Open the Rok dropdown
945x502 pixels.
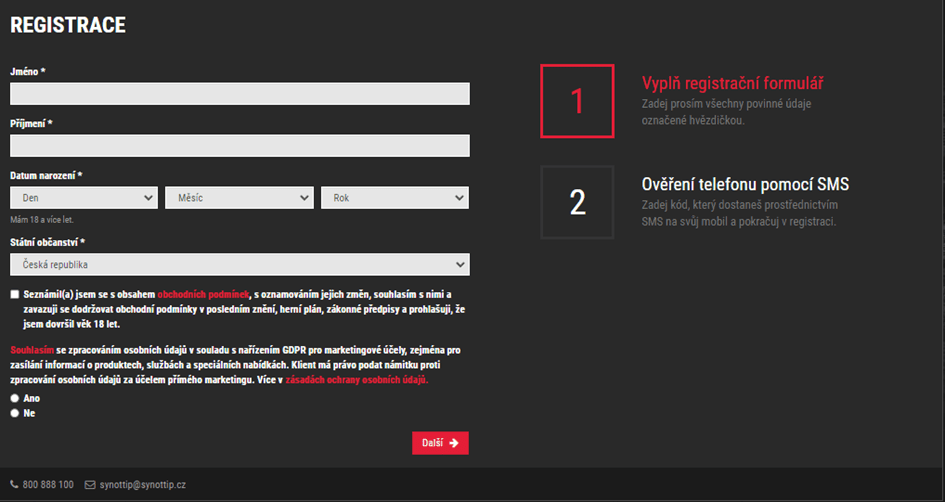[x=395, y=198]
